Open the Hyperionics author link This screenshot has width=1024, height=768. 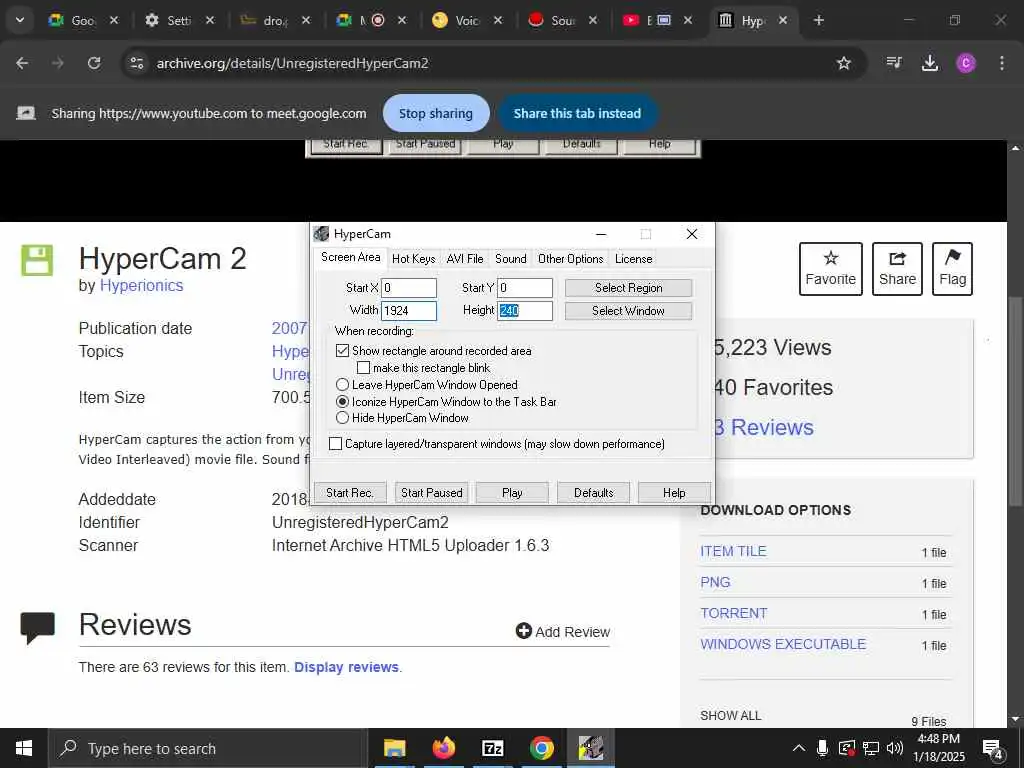click(x=141, y=285)
